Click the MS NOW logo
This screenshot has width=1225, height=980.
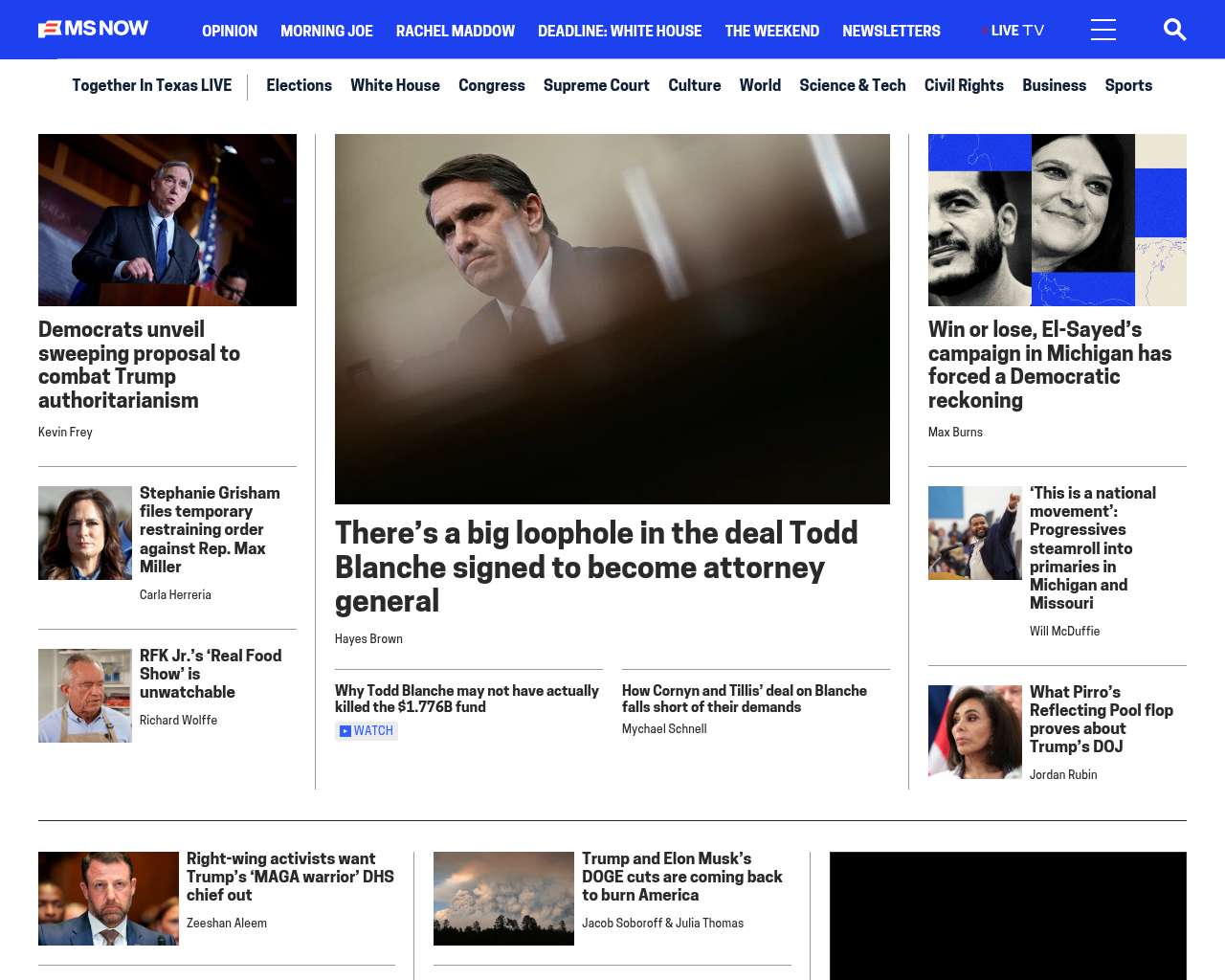(x=93, y=29)
